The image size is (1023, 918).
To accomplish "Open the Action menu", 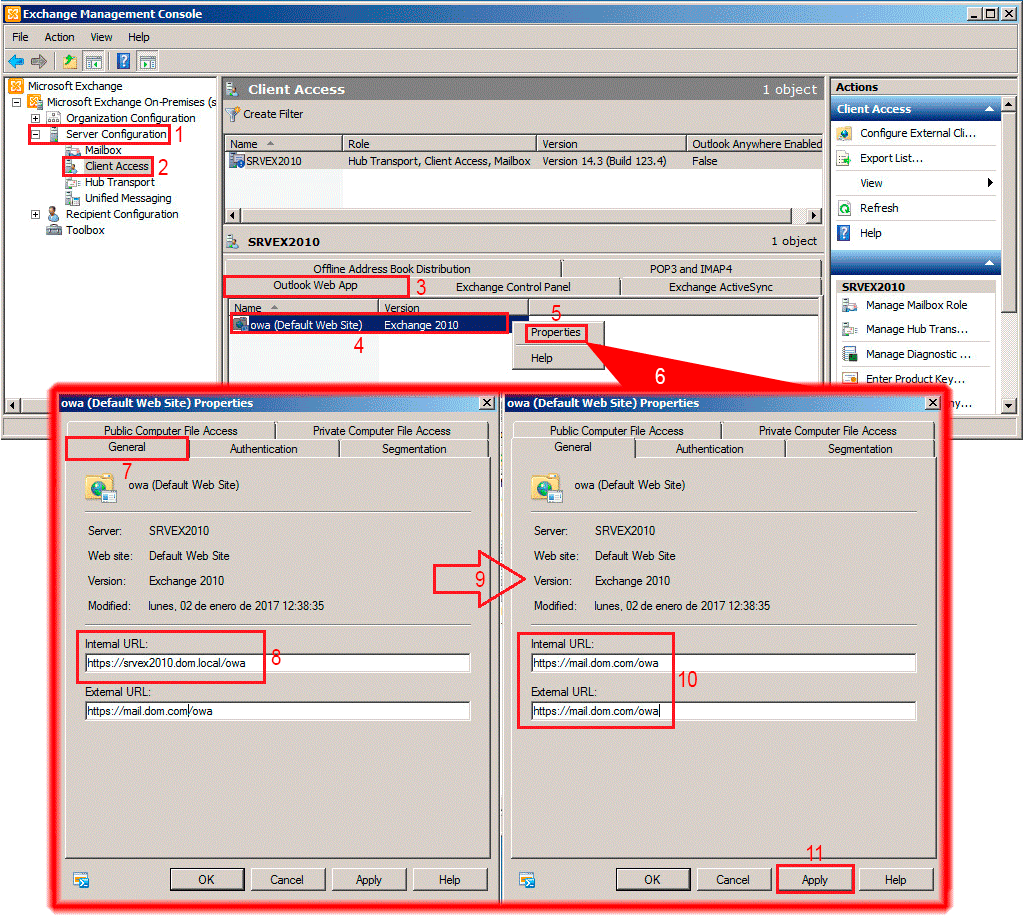I will tap(59, 37).
